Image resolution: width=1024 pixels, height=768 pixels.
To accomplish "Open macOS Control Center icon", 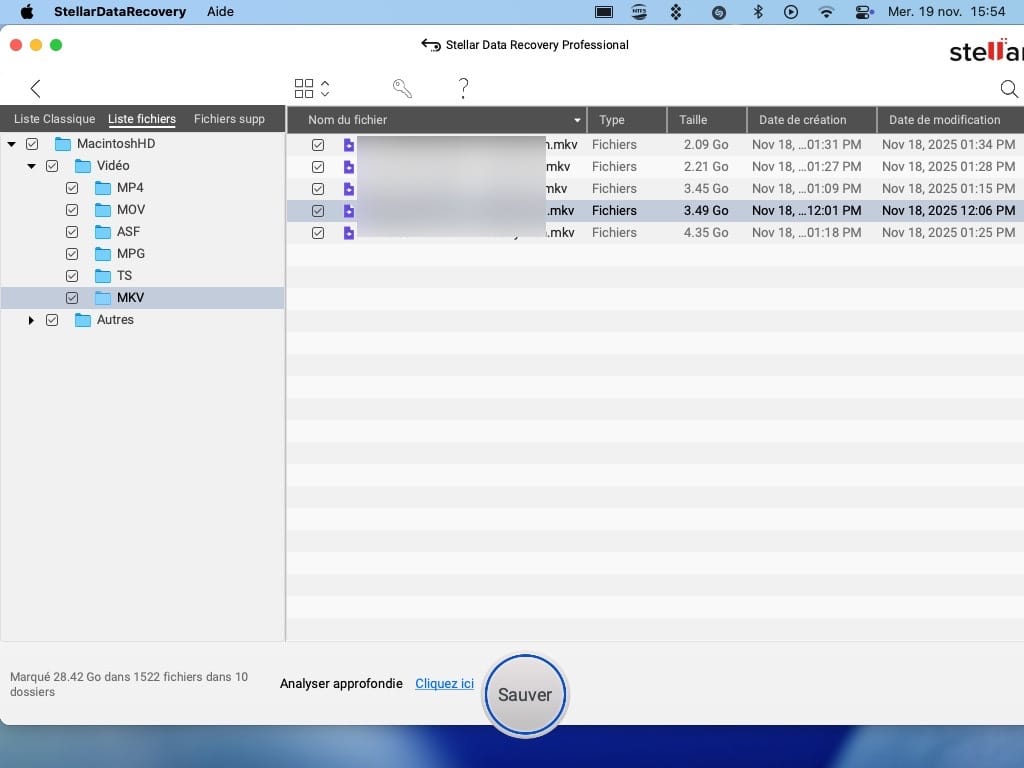I will pos(865,12).
